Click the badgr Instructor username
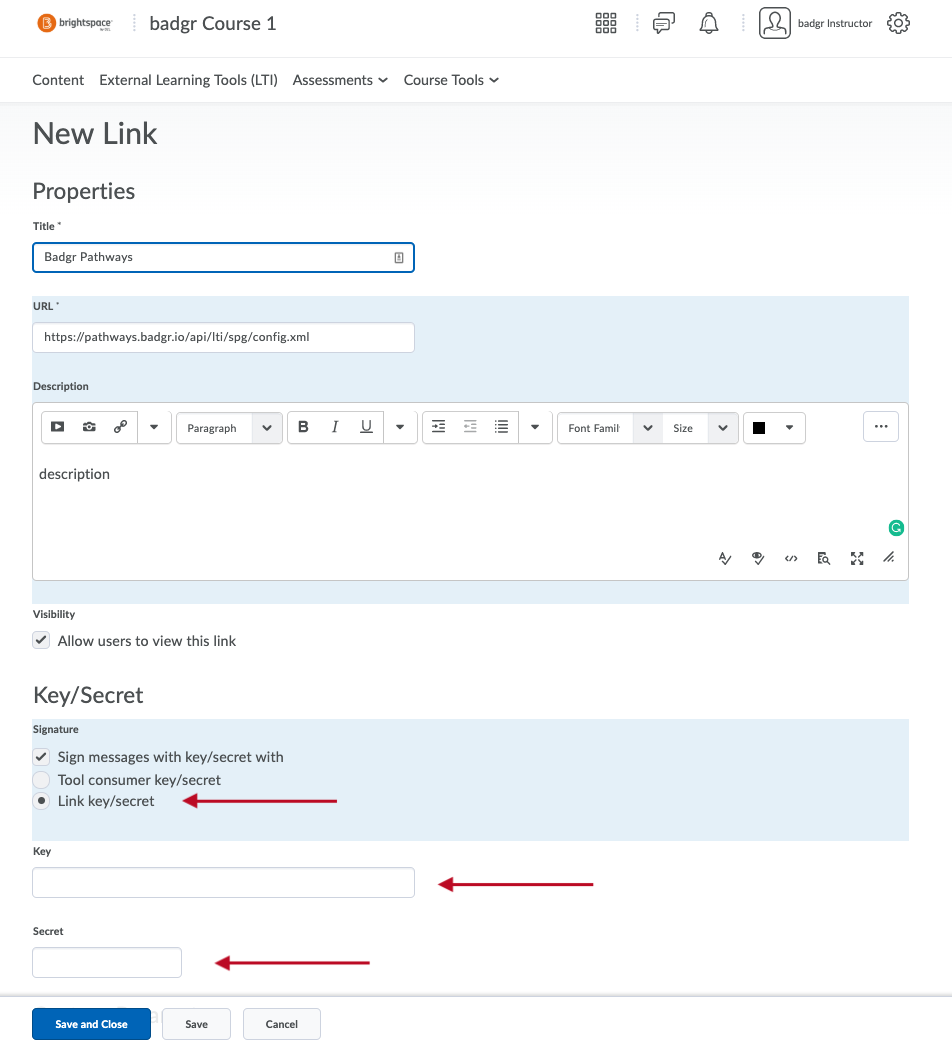Image resolution: width=952 pixels, height=1049 pixels. coord(835,23)
